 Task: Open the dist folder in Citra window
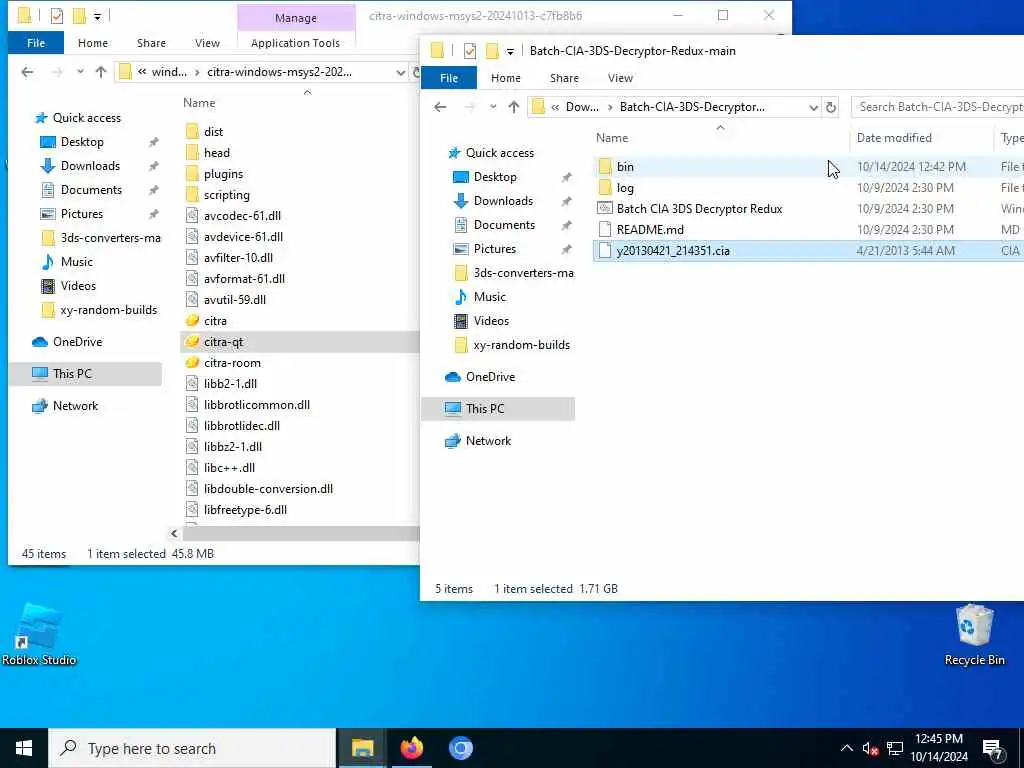(x=213, y=131)
